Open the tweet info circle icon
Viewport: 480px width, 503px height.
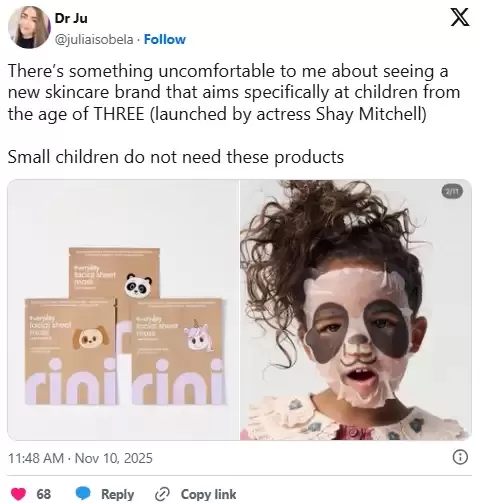pyautogui.click(x=460, y=457)
